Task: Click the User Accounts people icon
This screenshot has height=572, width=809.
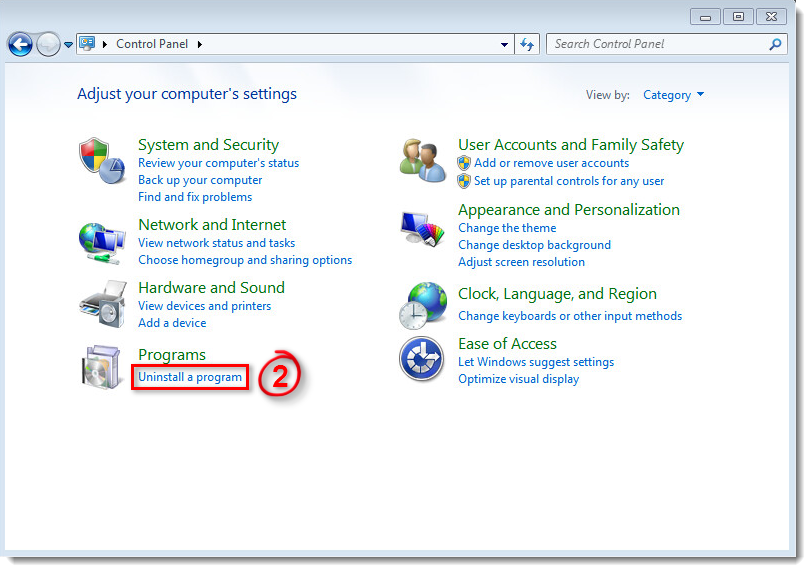Action: (423, 160)
